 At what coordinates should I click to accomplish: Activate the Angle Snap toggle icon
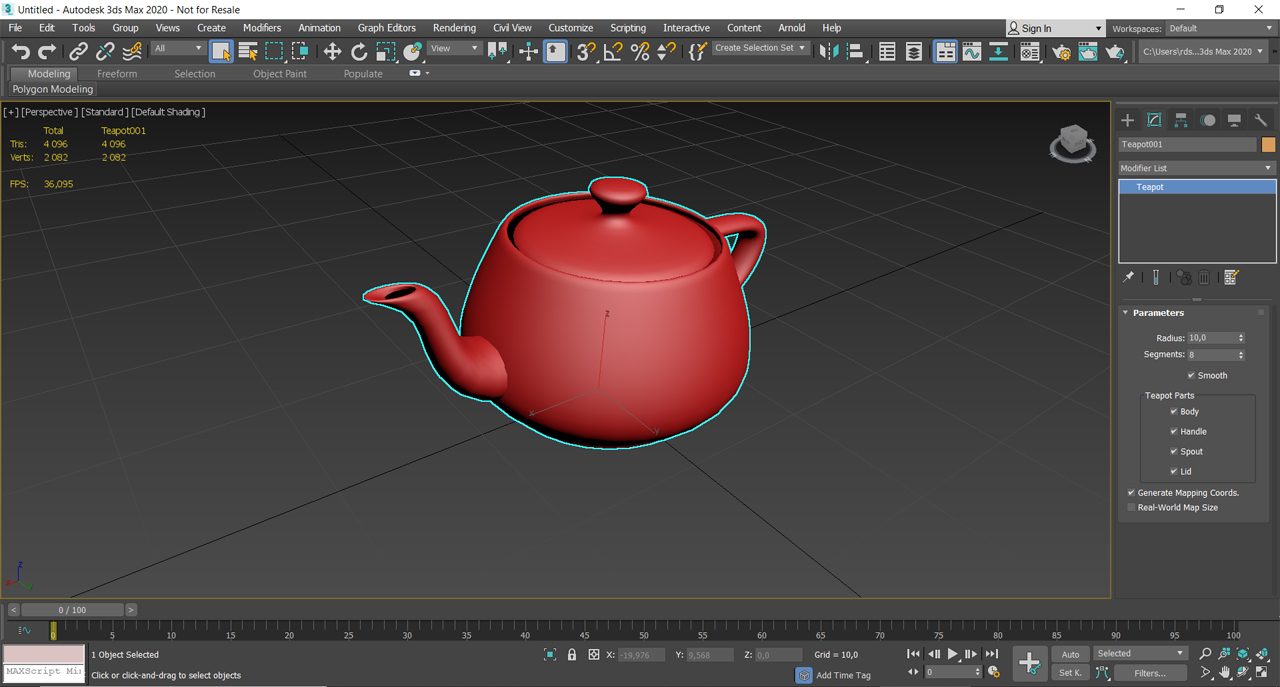click(x=613, y=51)
